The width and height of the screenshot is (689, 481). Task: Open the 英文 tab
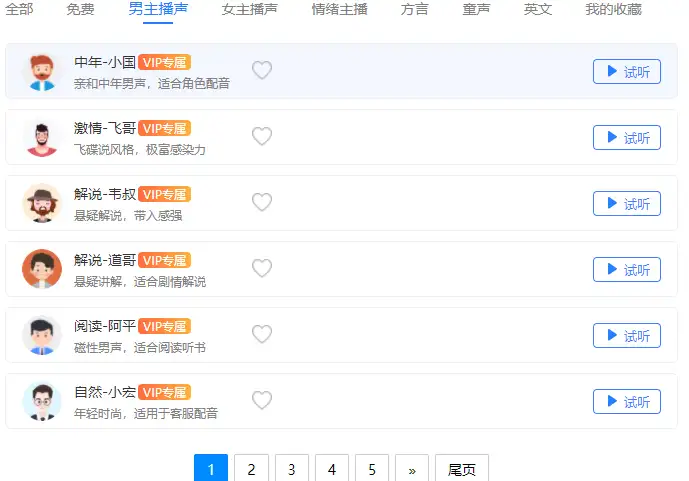click(538, 9)
